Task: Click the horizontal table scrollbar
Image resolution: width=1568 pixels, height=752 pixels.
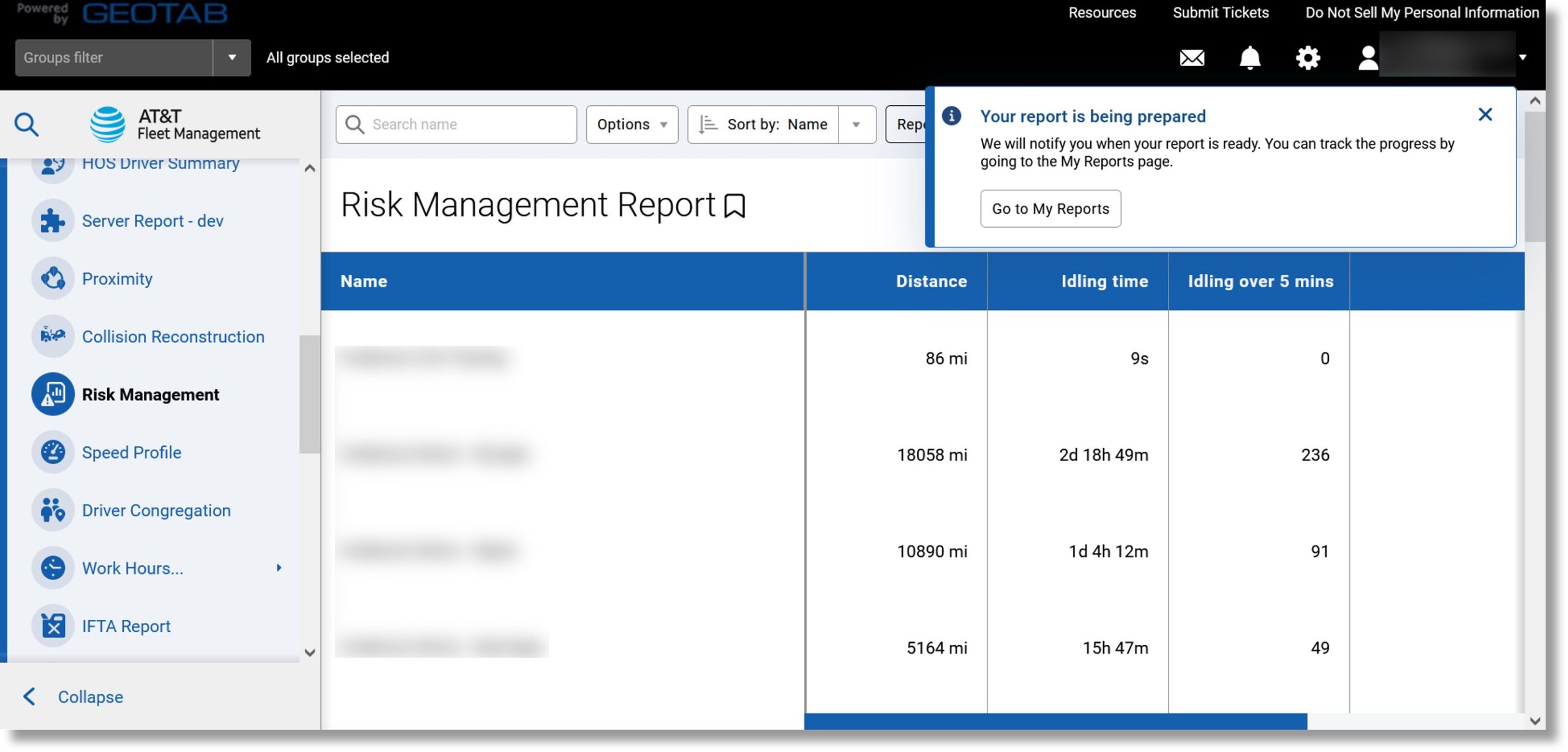Action: [1055, 721]
